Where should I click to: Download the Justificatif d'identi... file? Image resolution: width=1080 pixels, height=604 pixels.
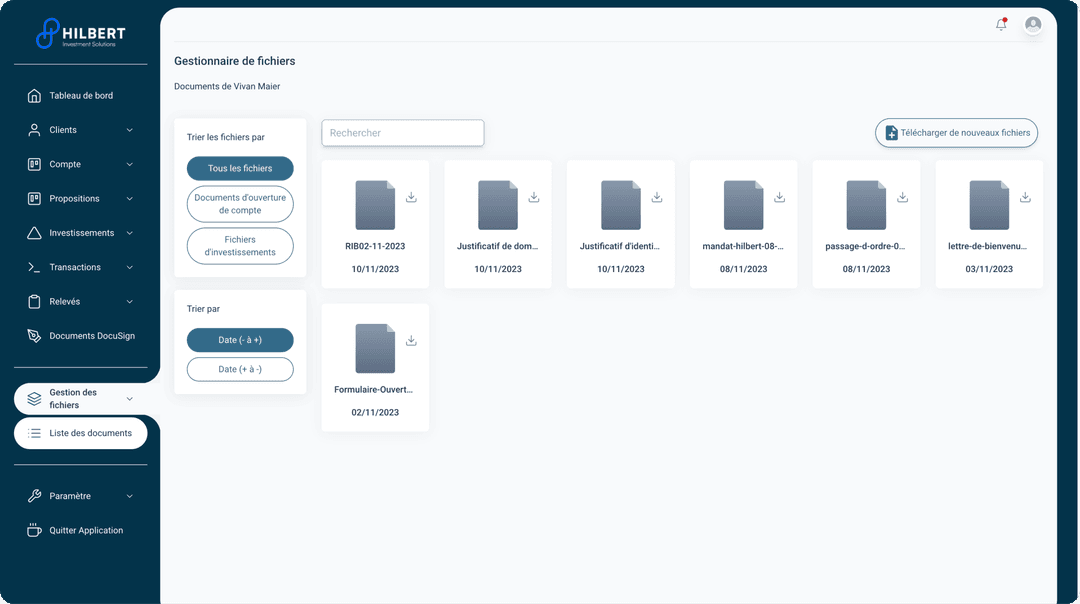657,198
